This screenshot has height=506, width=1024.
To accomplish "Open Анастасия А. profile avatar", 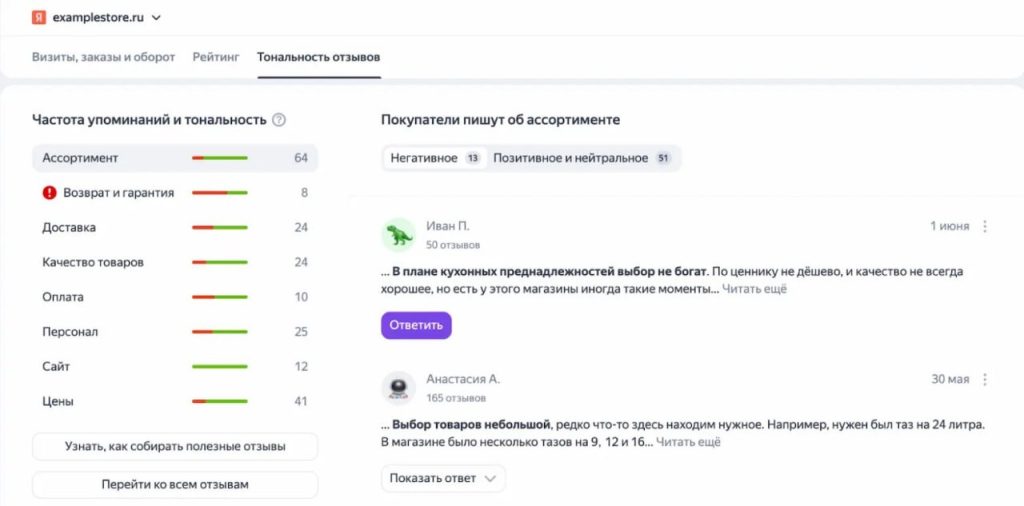I will (399, 388).
